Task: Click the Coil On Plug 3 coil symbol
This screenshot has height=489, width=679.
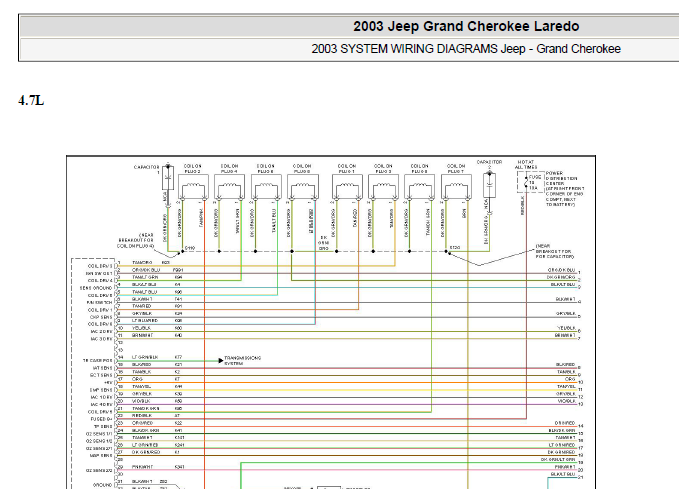Action: tap(383, 187)
